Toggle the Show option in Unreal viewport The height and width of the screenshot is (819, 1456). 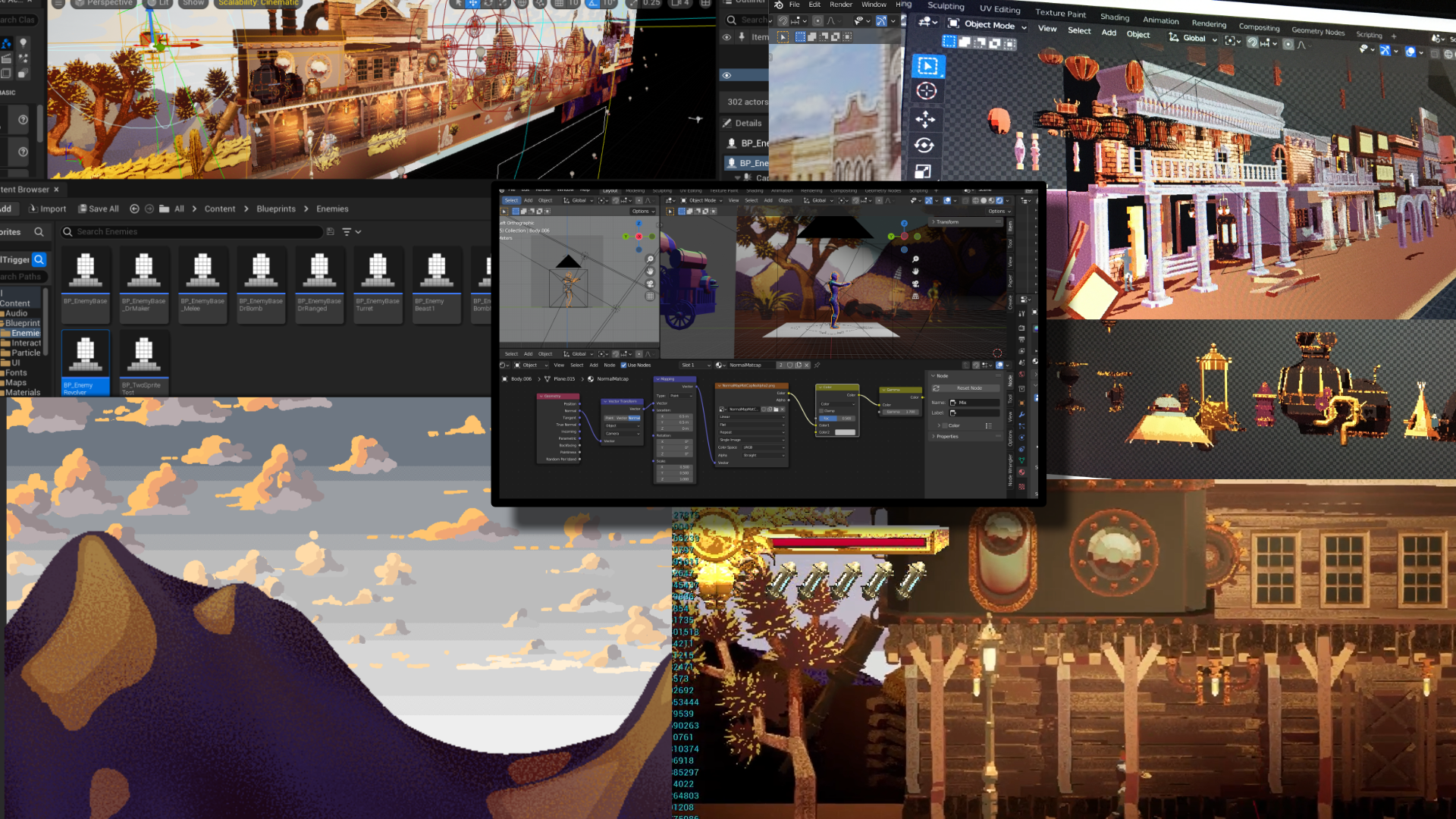tap(193, 3)
